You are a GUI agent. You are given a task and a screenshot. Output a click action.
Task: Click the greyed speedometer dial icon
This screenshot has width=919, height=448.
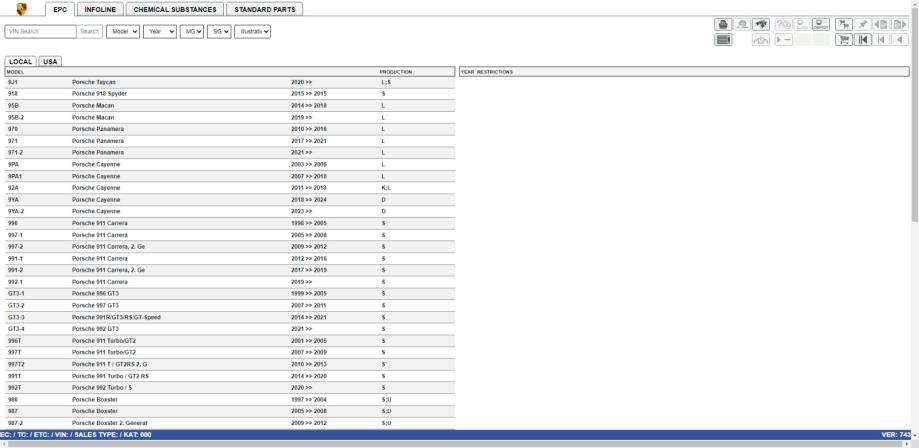point(742,24)
